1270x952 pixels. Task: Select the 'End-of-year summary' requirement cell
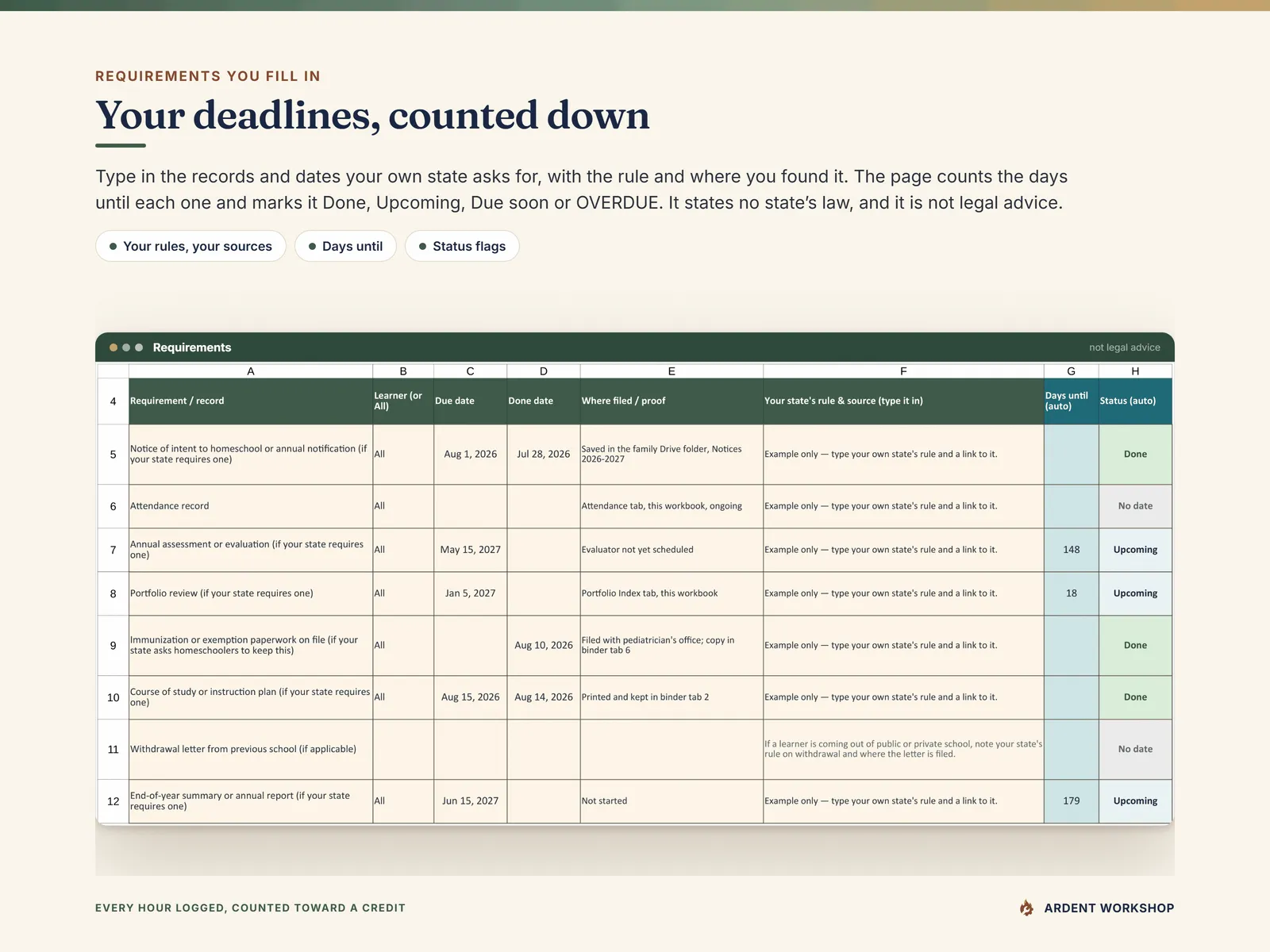point(251,801)
